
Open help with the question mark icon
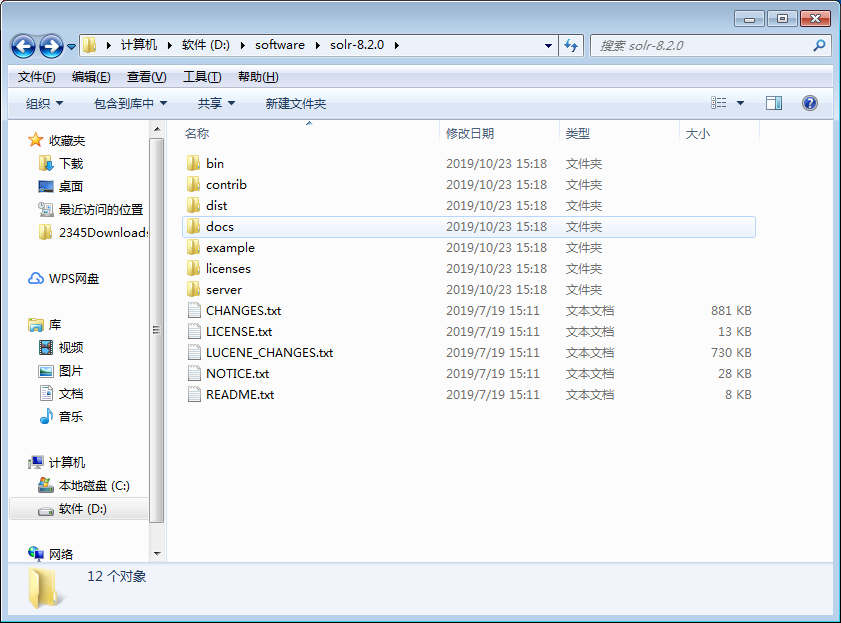click(x=810, y=103)
